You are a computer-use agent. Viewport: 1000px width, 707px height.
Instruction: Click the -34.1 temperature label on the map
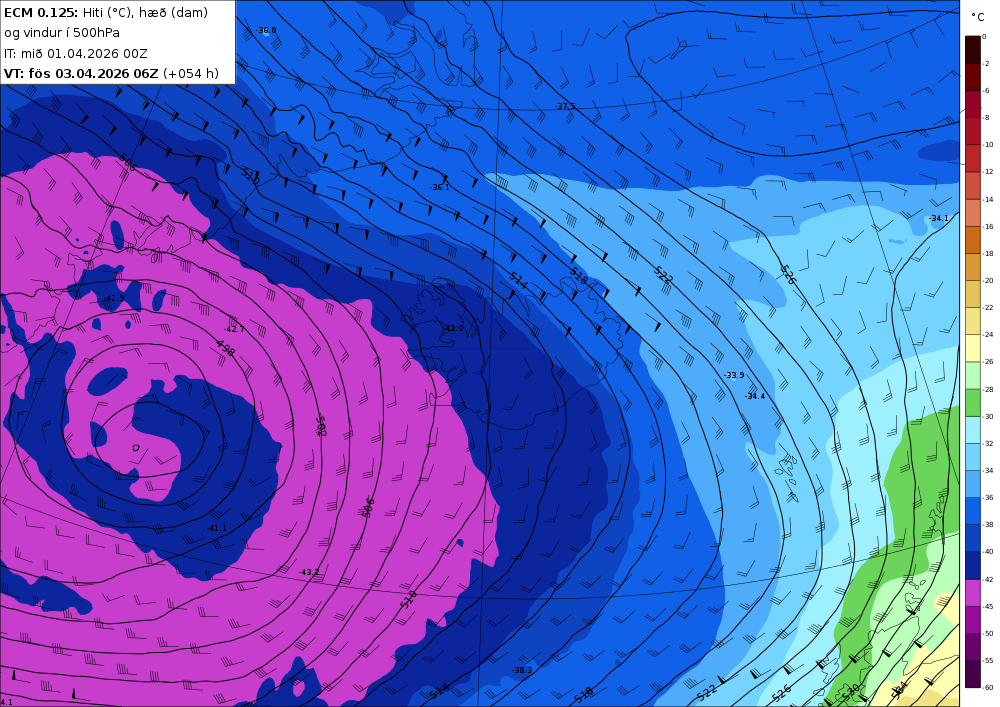[x=938, y=218]
